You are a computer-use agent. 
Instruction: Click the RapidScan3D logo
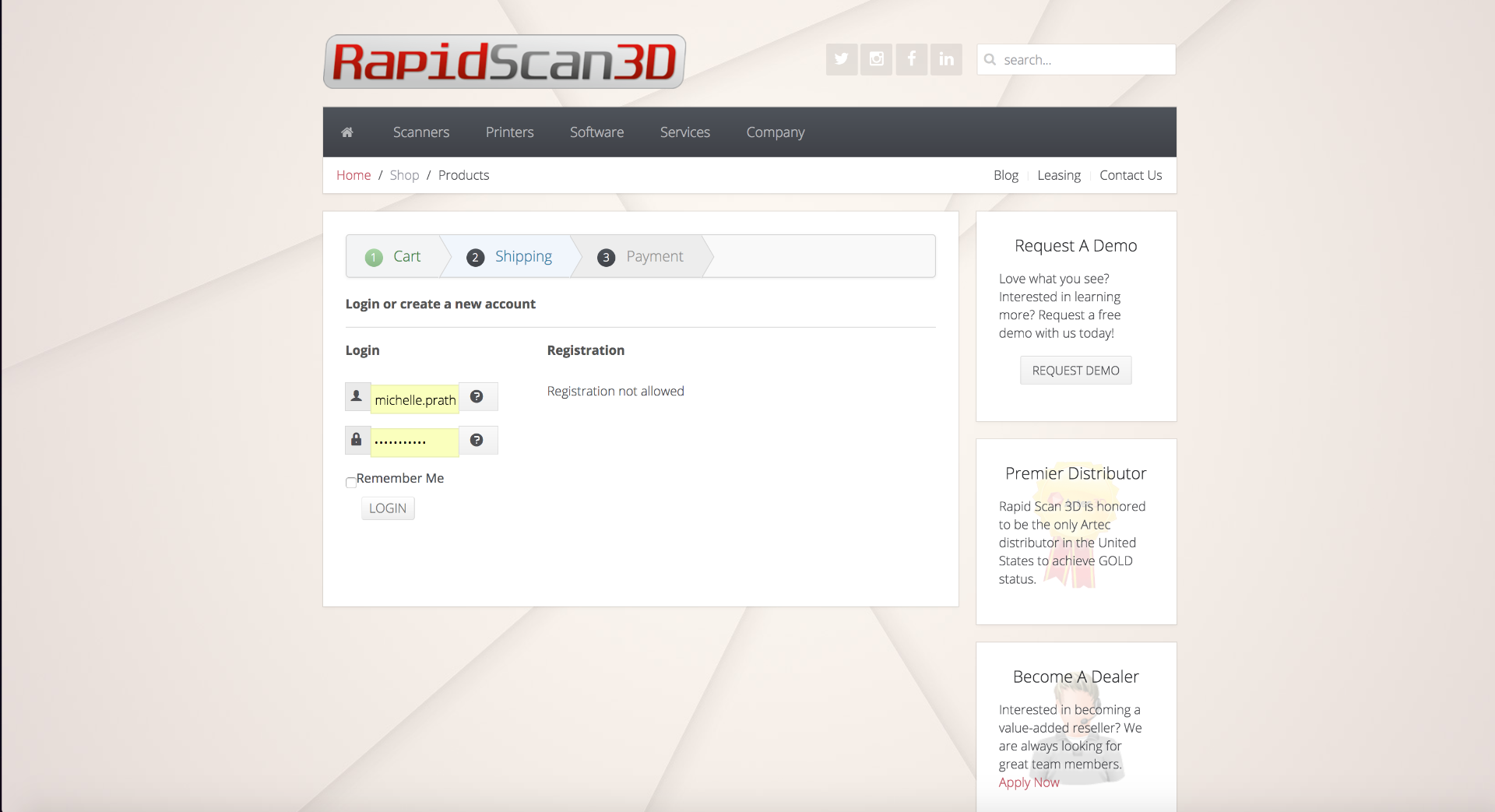[x=504, y=62]
